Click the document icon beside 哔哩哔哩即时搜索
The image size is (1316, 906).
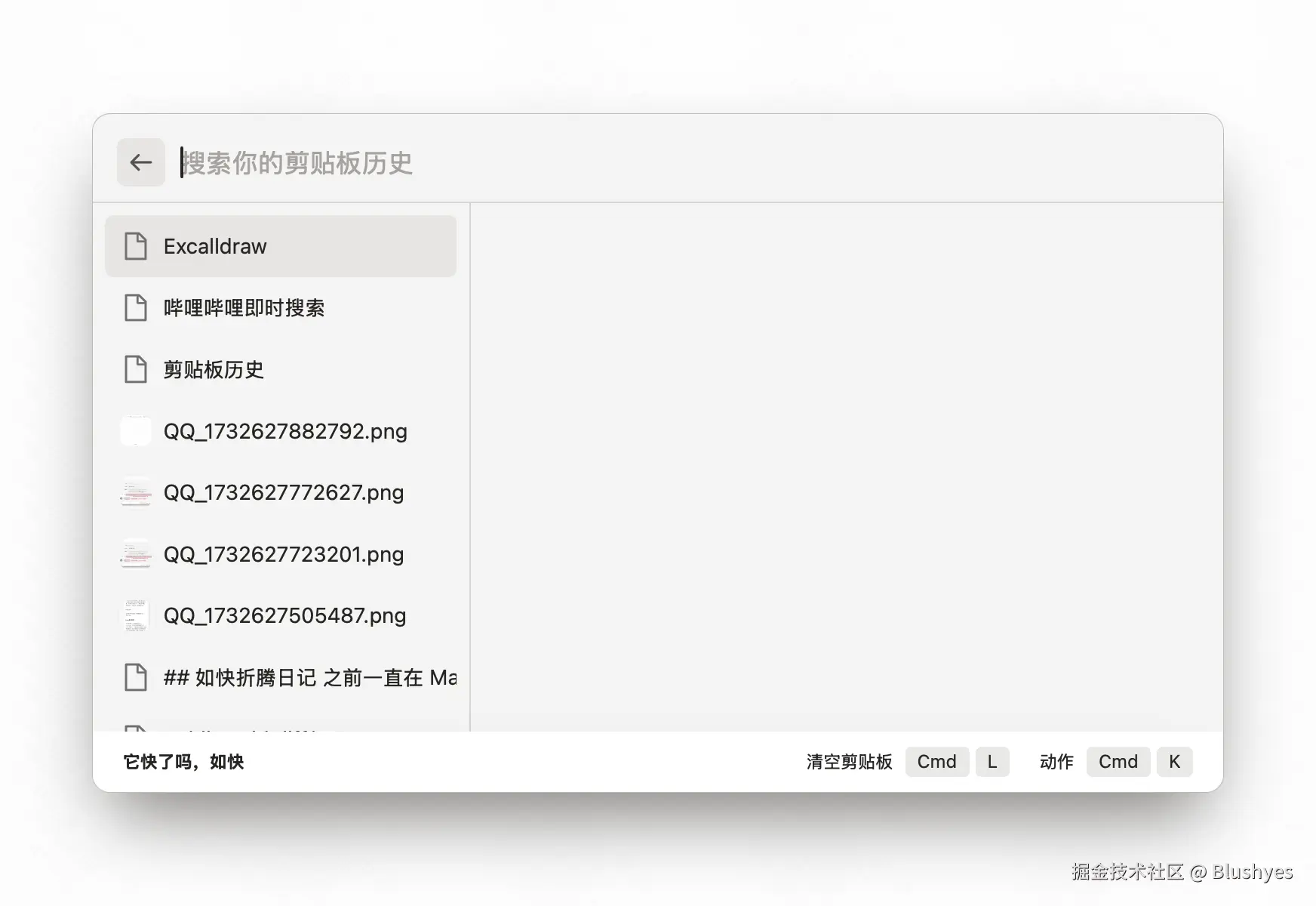click(136, 308)
